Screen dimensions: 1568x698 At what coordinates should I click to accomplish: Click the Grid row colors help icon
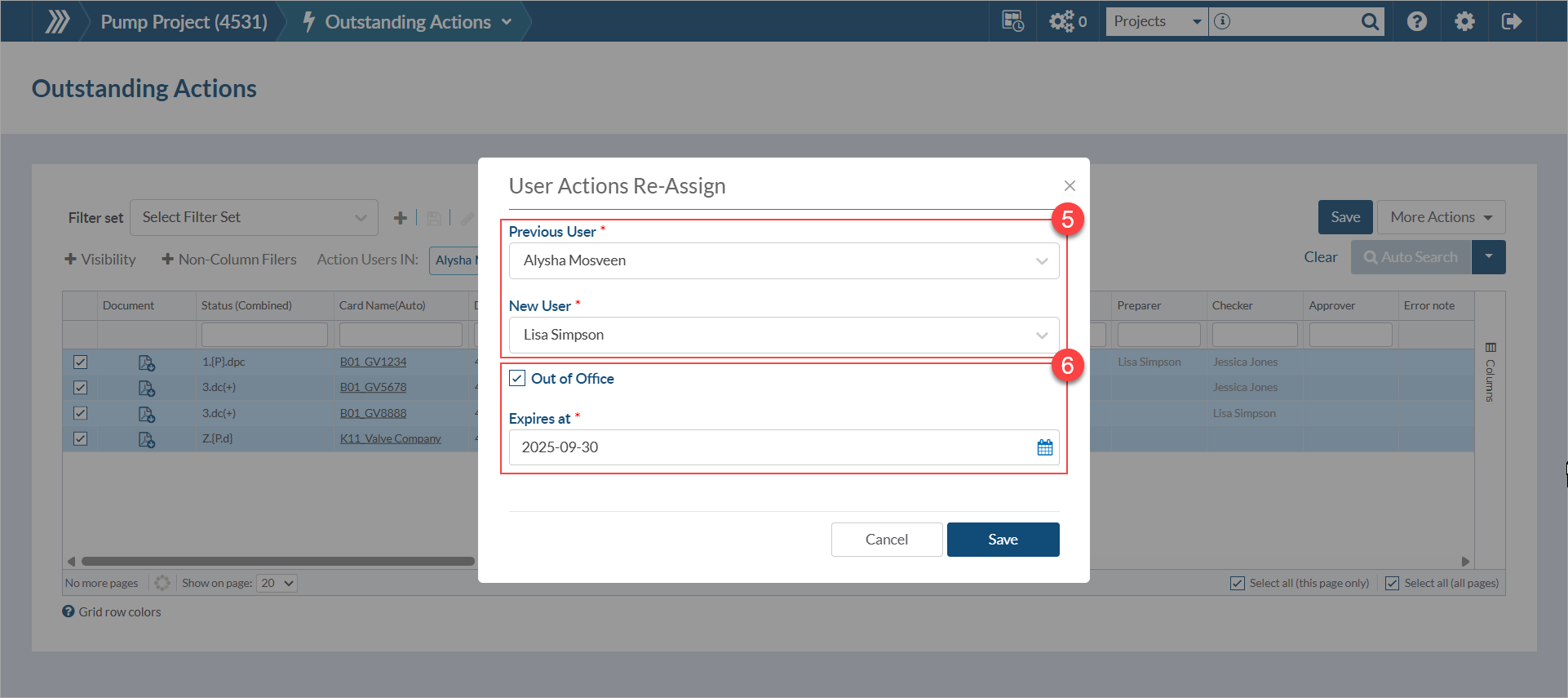(69, 611)
